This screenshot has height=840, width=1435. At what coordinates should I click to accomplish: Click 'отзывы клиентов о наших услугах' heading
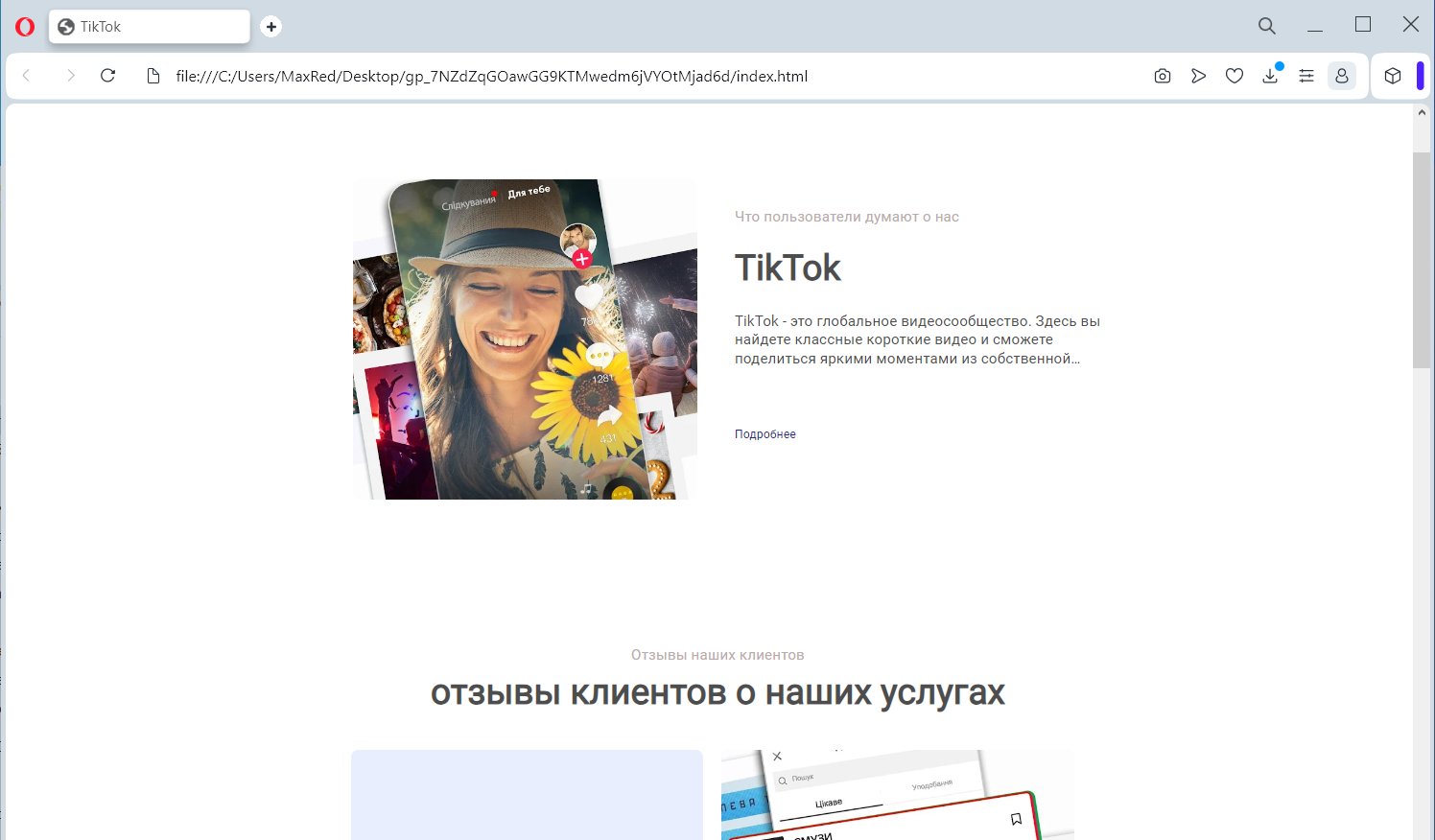click(717, 692)
